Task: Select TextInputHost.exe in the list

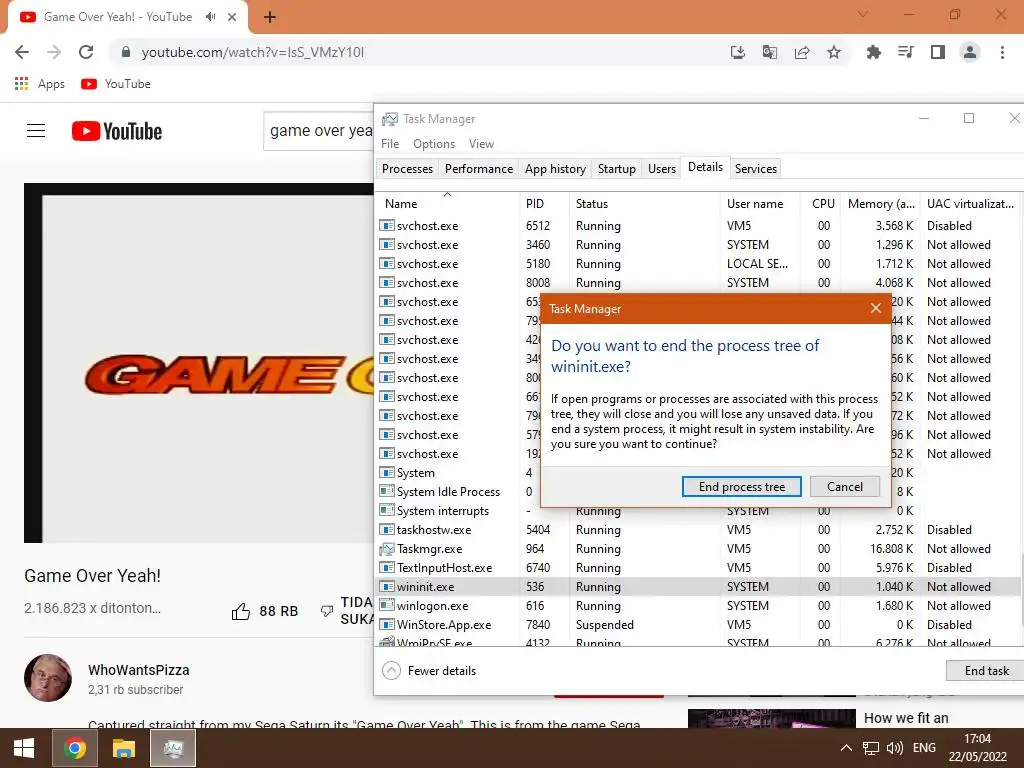Action: coord(697,568)
